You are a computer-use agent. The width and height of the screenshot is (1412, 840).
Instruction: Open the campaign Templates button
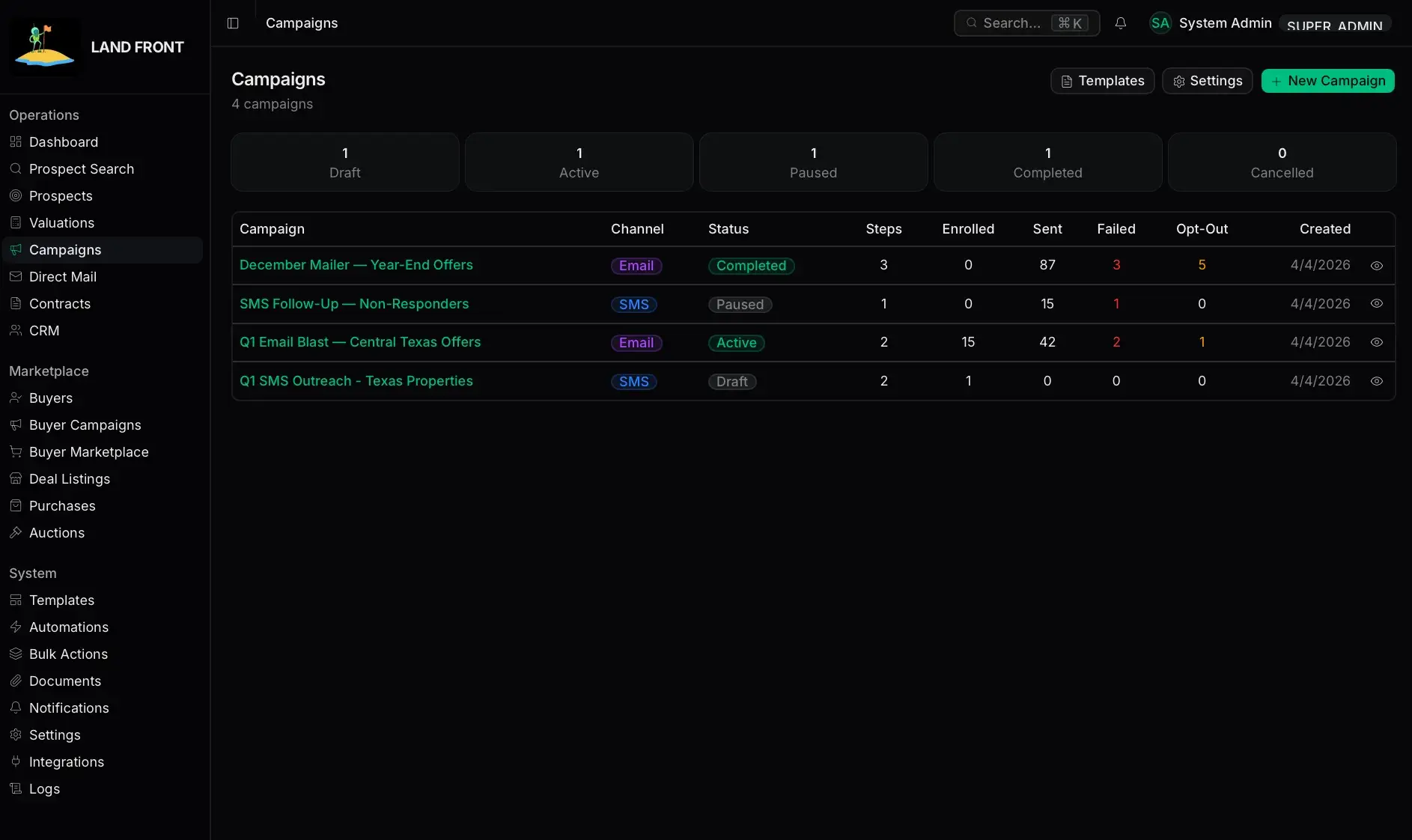pos(1102,81)
